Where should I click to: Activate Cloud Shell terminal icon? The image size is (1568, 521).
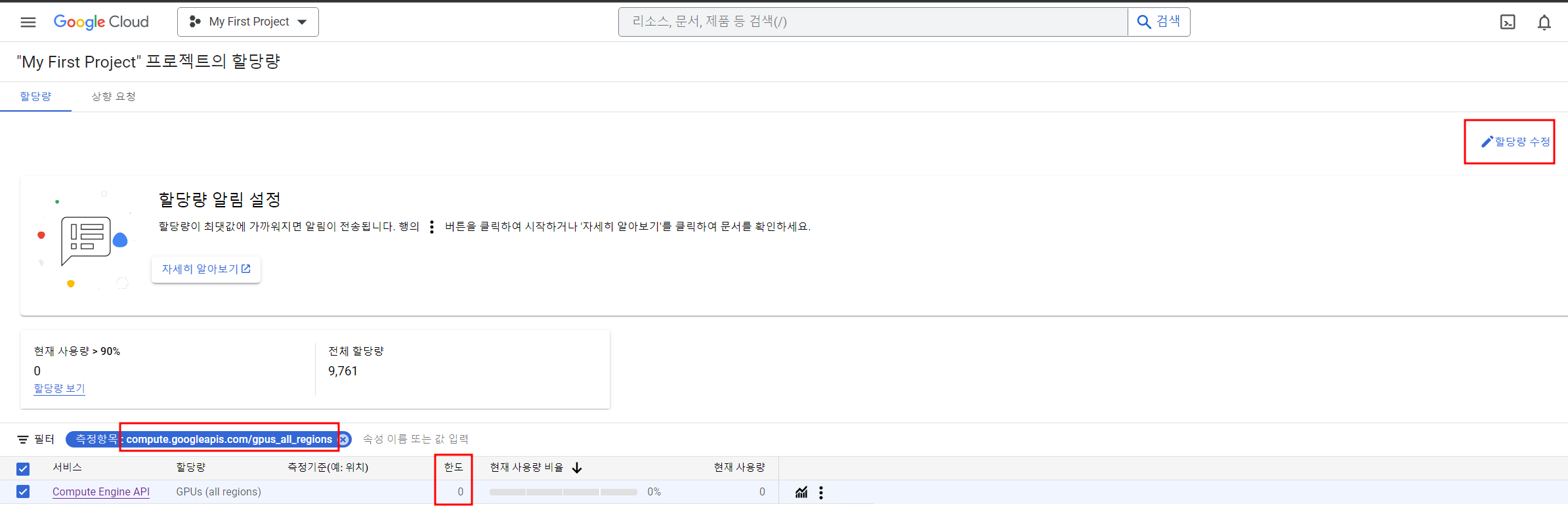pos(1508,22)
